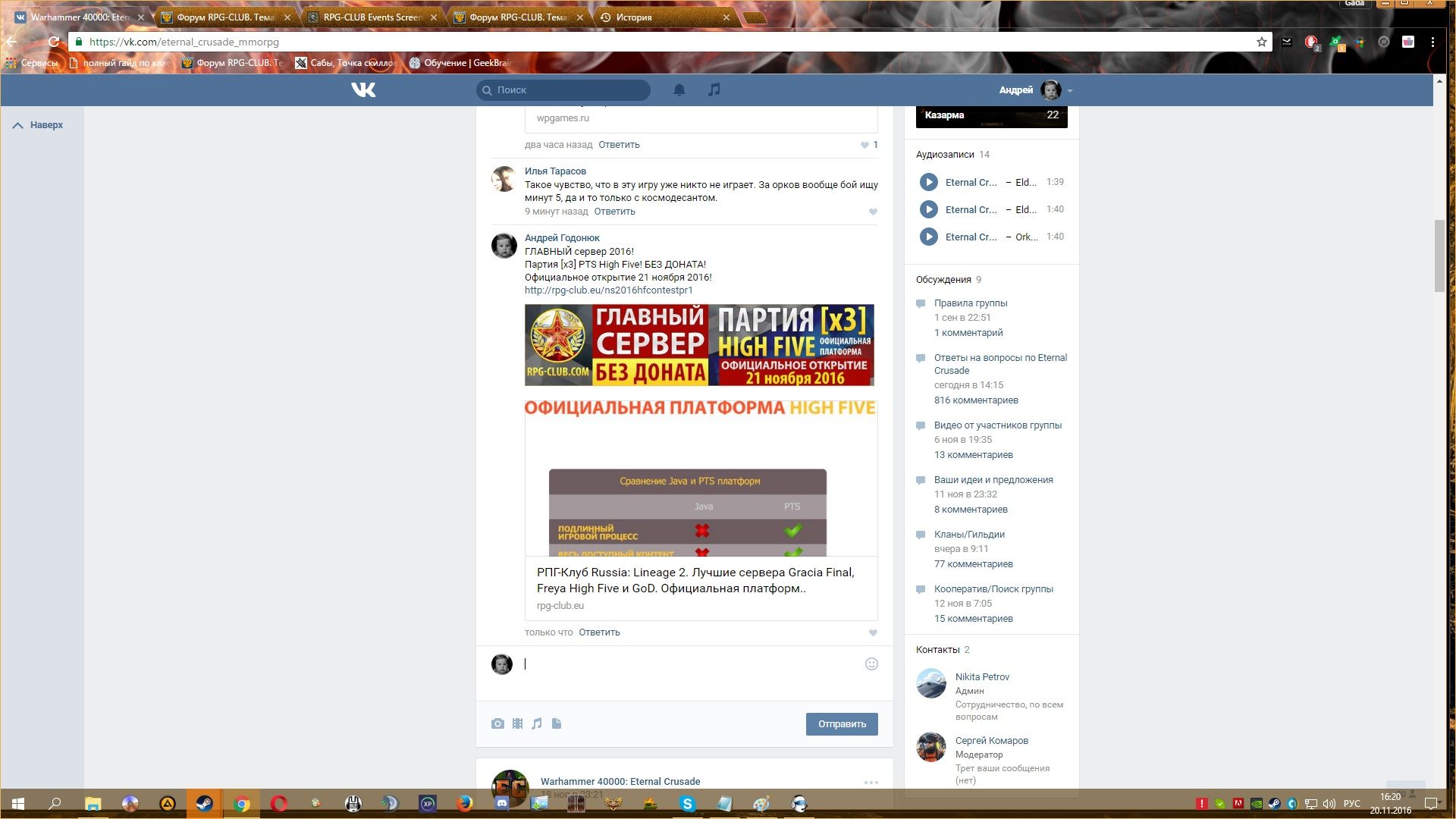The image size is (1456, 819).
Task: Attach a video to the comment
Action: (x=517, y=723)
